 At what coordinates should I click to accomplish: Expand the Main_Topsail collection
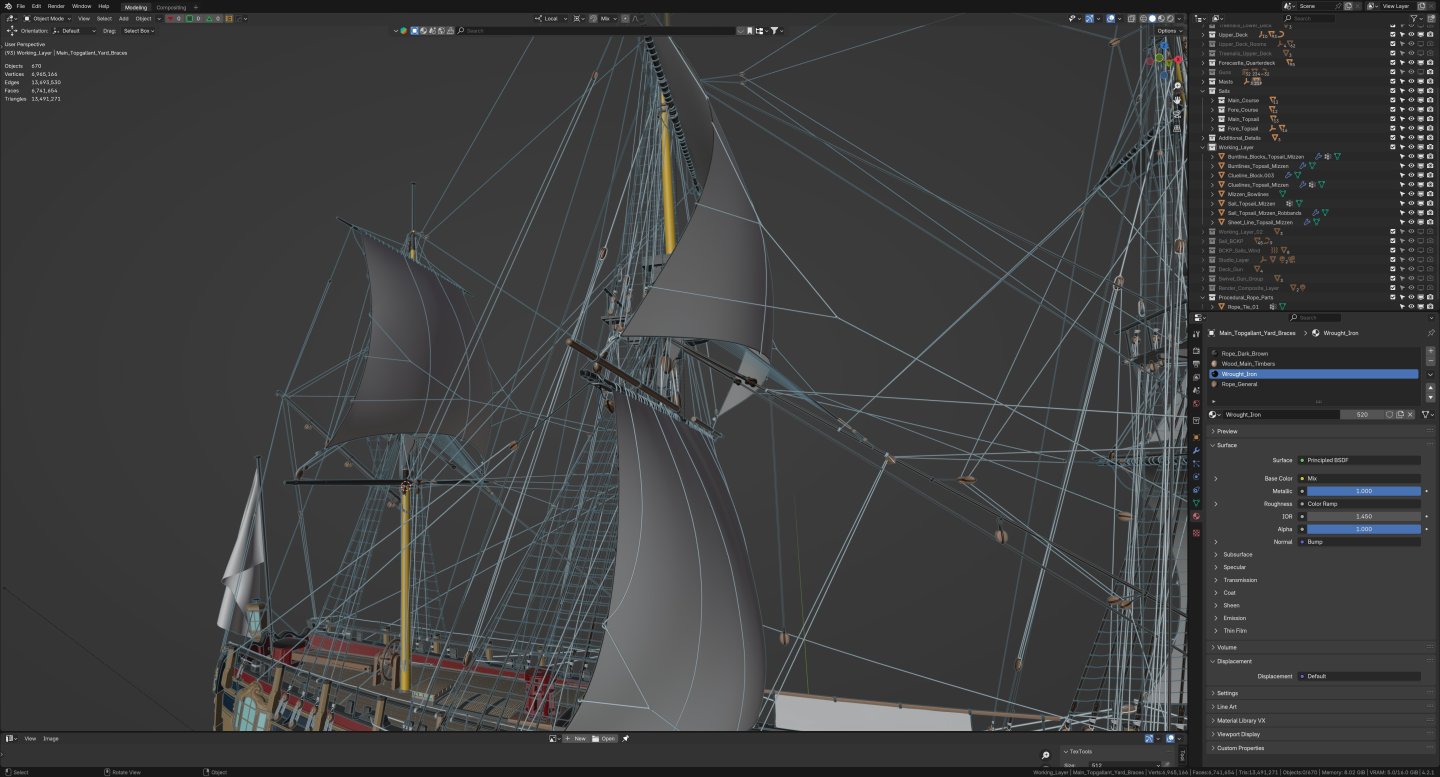[1212, 119]
